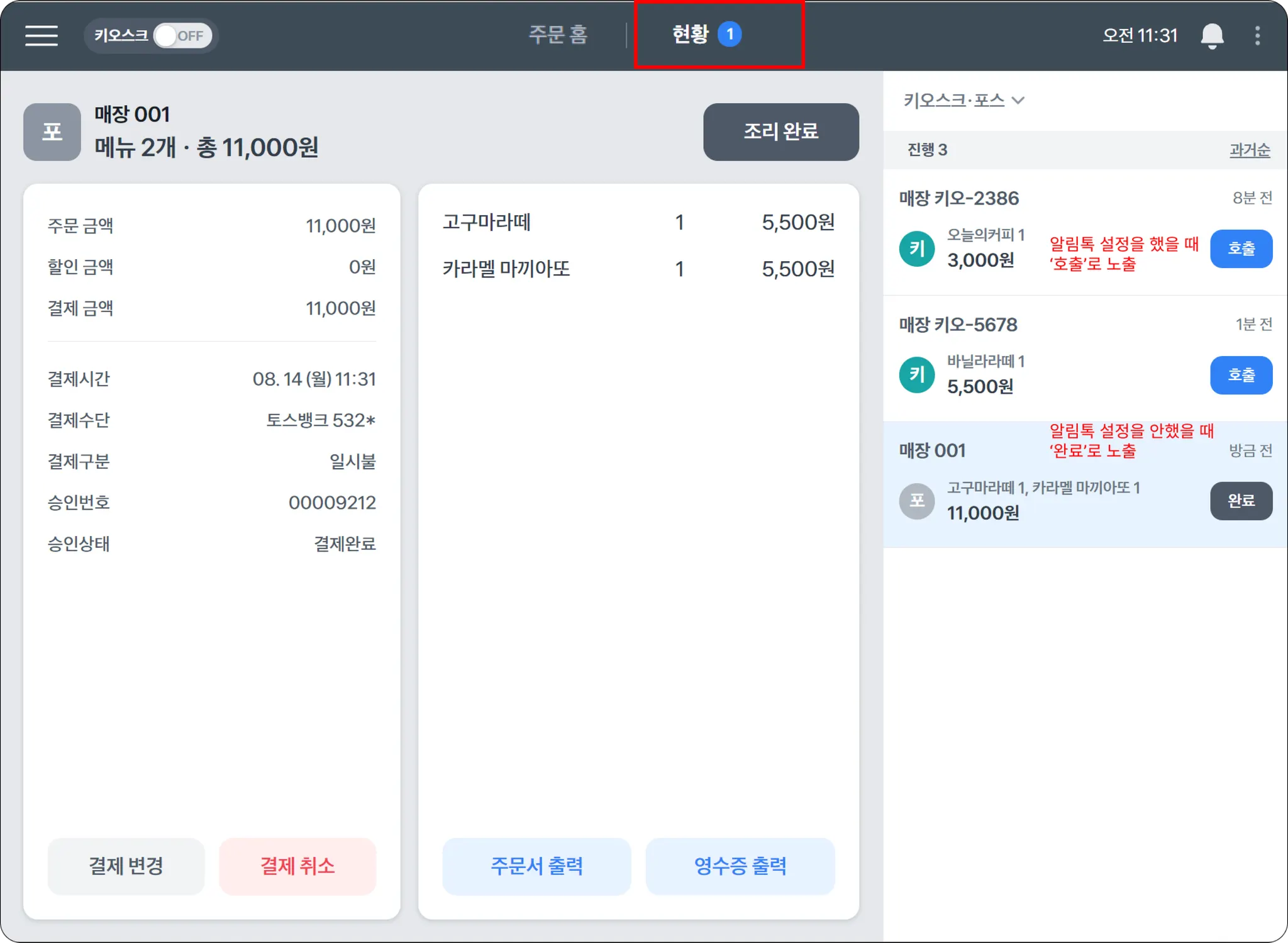Viewport: 1288px width, 943px height.
Task: Click 호출 button for order 키오-2386
Action: click(1241, 249)
